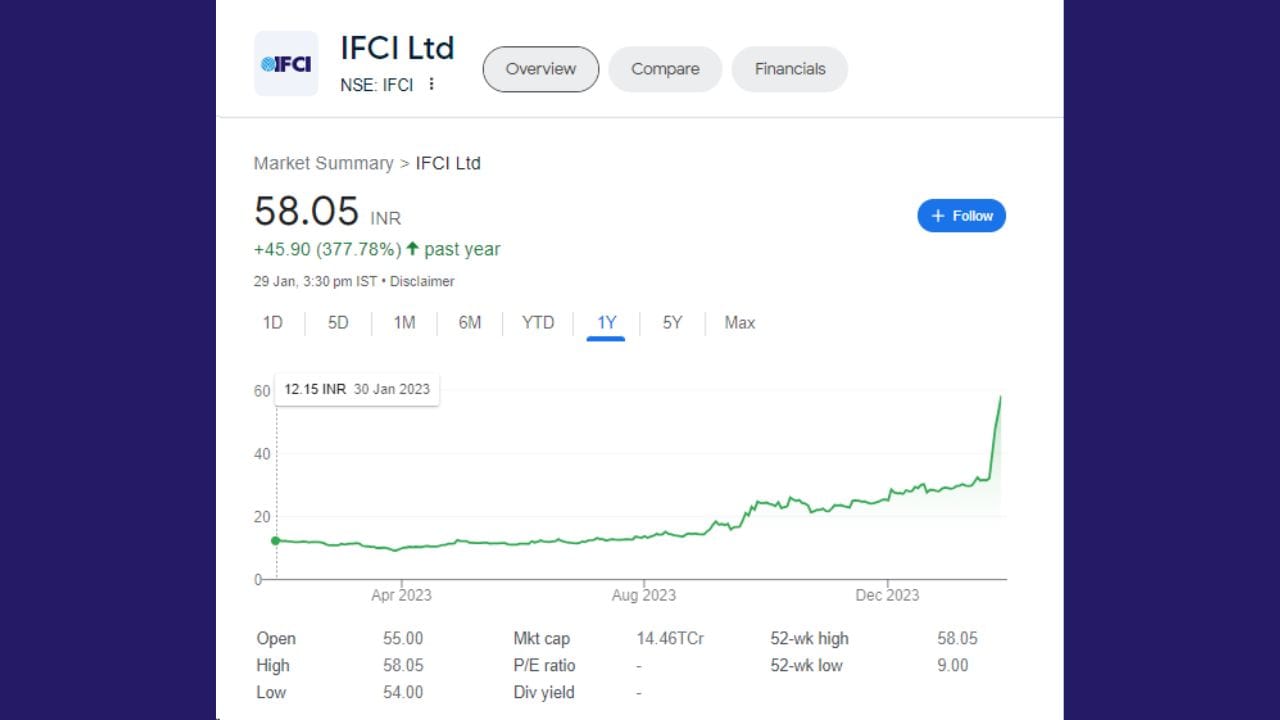Screen dimensions: 1280x720
Task: Select the 6M time range
Action: (x=469, y=322)
